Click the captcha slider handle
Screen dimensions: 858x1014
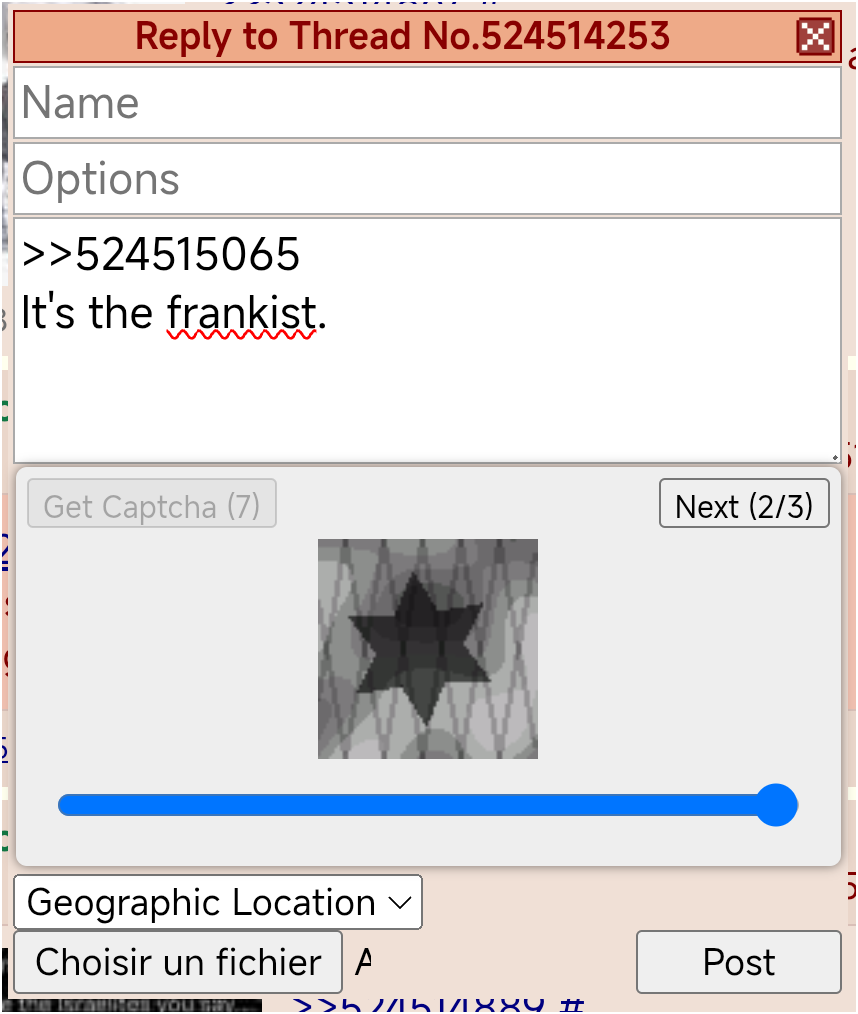776,805
